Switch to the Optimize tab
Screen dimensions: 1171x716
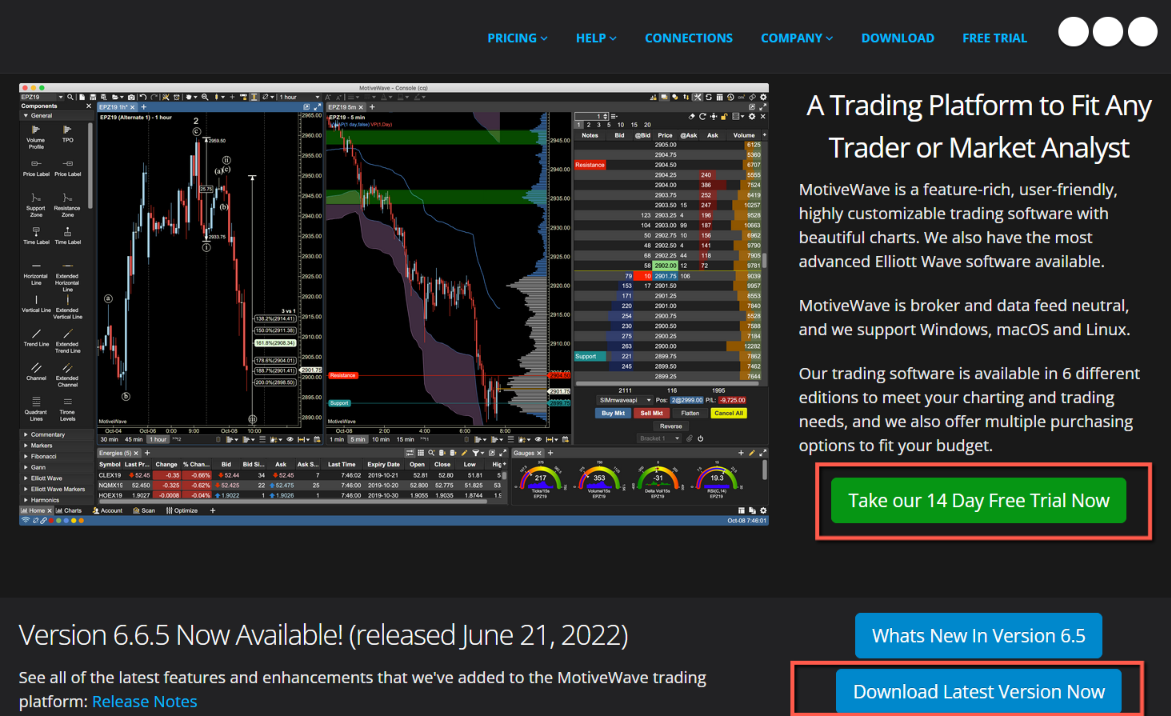point(181,511)
